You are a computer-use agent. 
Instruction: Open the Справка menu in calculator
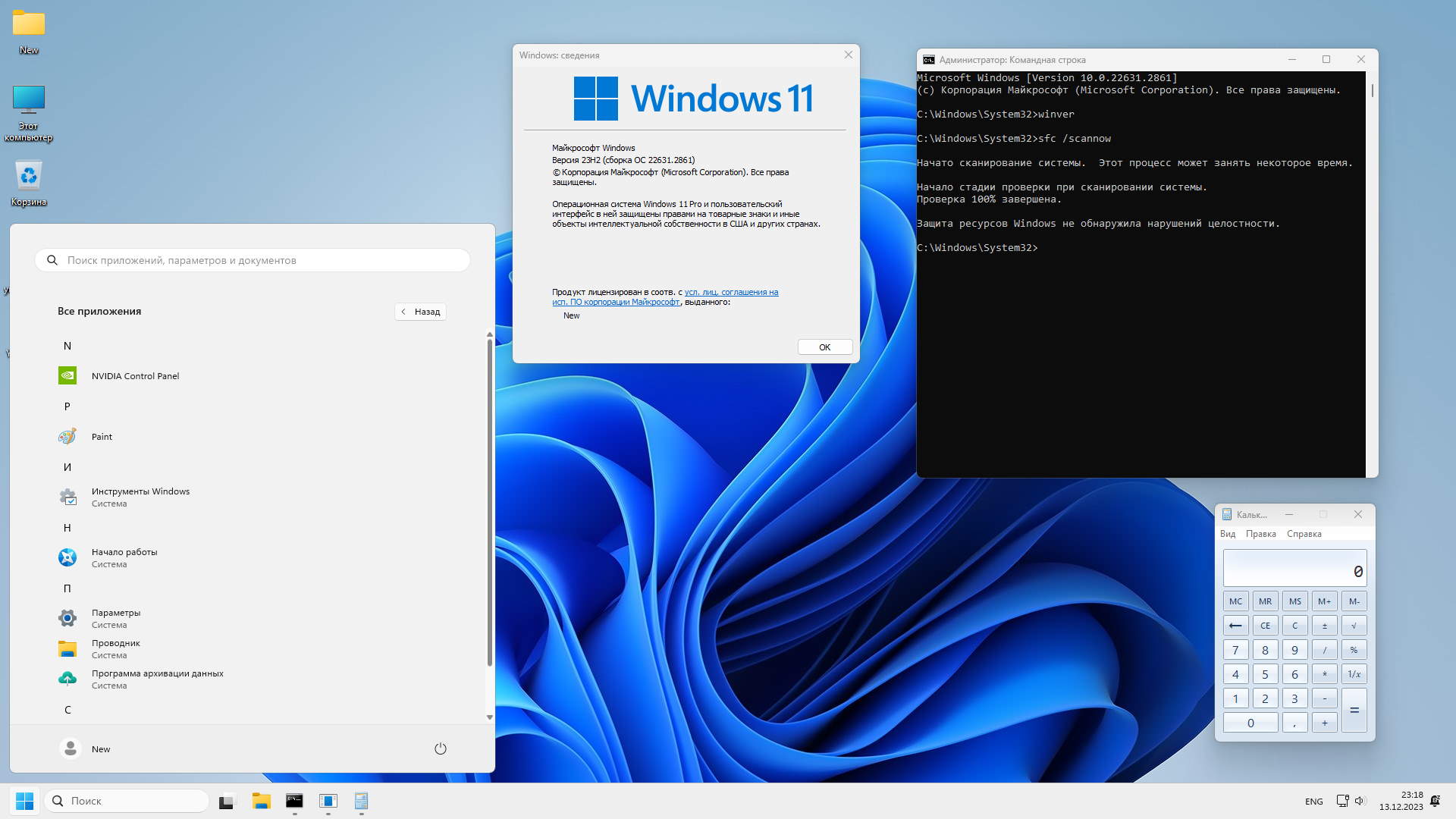pyautogui.click(x=1304, y=534)
